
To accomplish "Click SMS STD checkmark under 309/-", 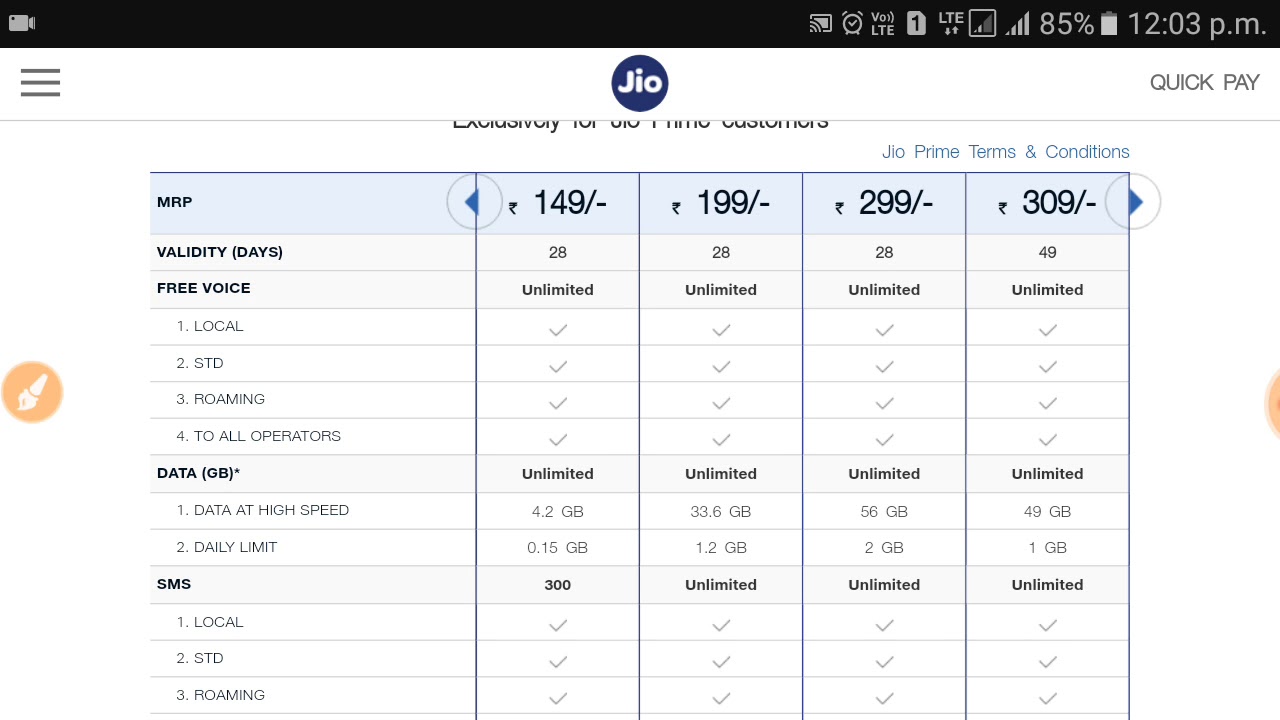I will click(1047, 661).
